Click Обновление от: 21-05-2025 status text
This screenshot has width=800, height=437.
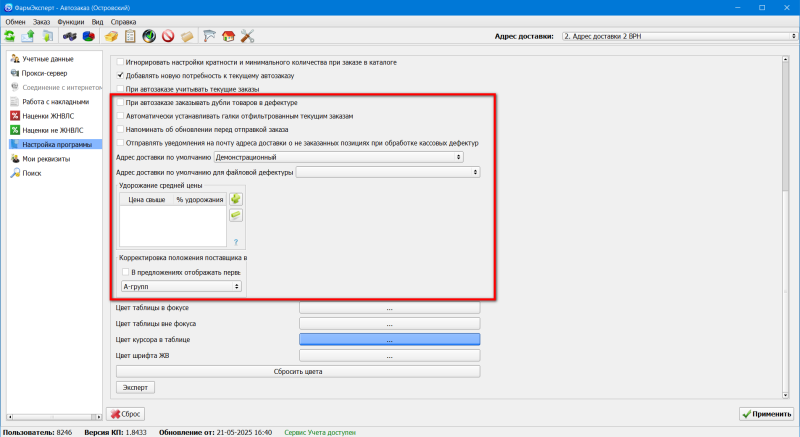point(215,432)
